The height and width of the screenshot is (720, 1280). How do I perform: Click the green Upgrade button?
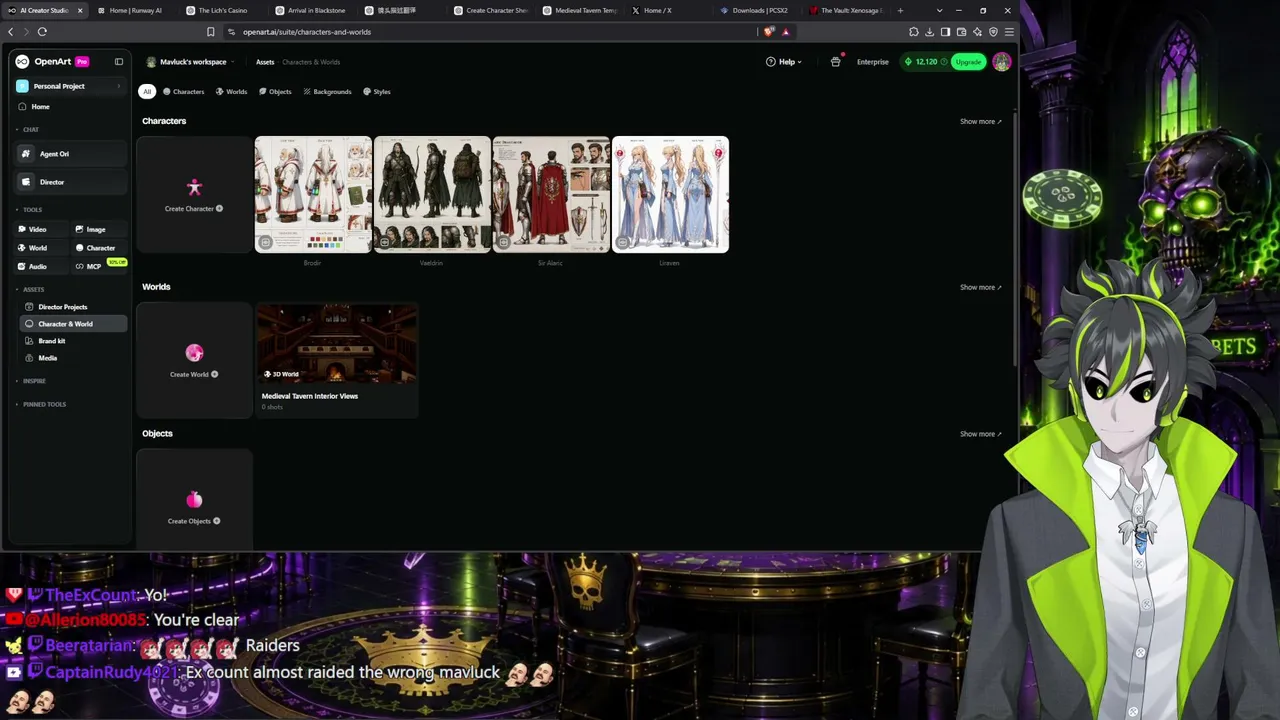(968, 62)
